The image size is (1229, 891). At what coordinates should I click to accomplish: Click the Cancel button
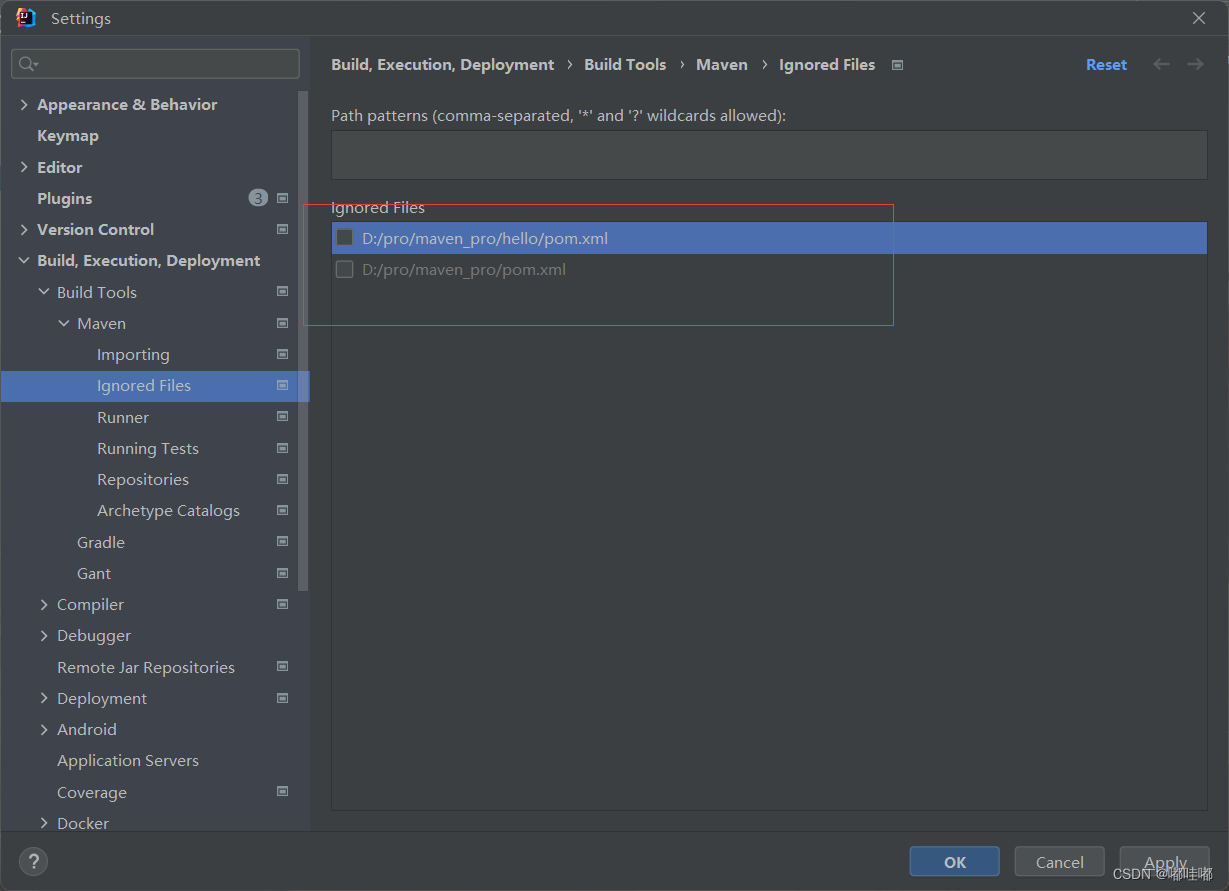click(x=1060, y=862)
